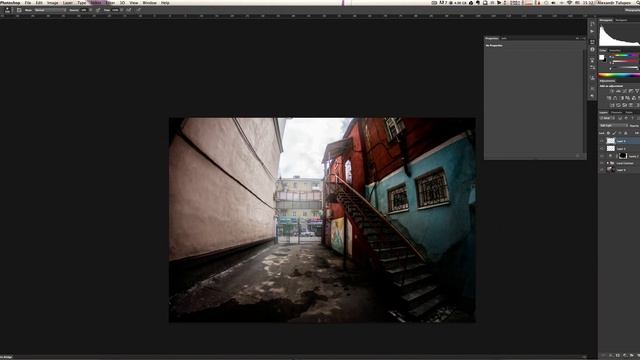This screenshot has height=360, width=640.
Task: Click the folder icon of the layer group
Action: 612,163
